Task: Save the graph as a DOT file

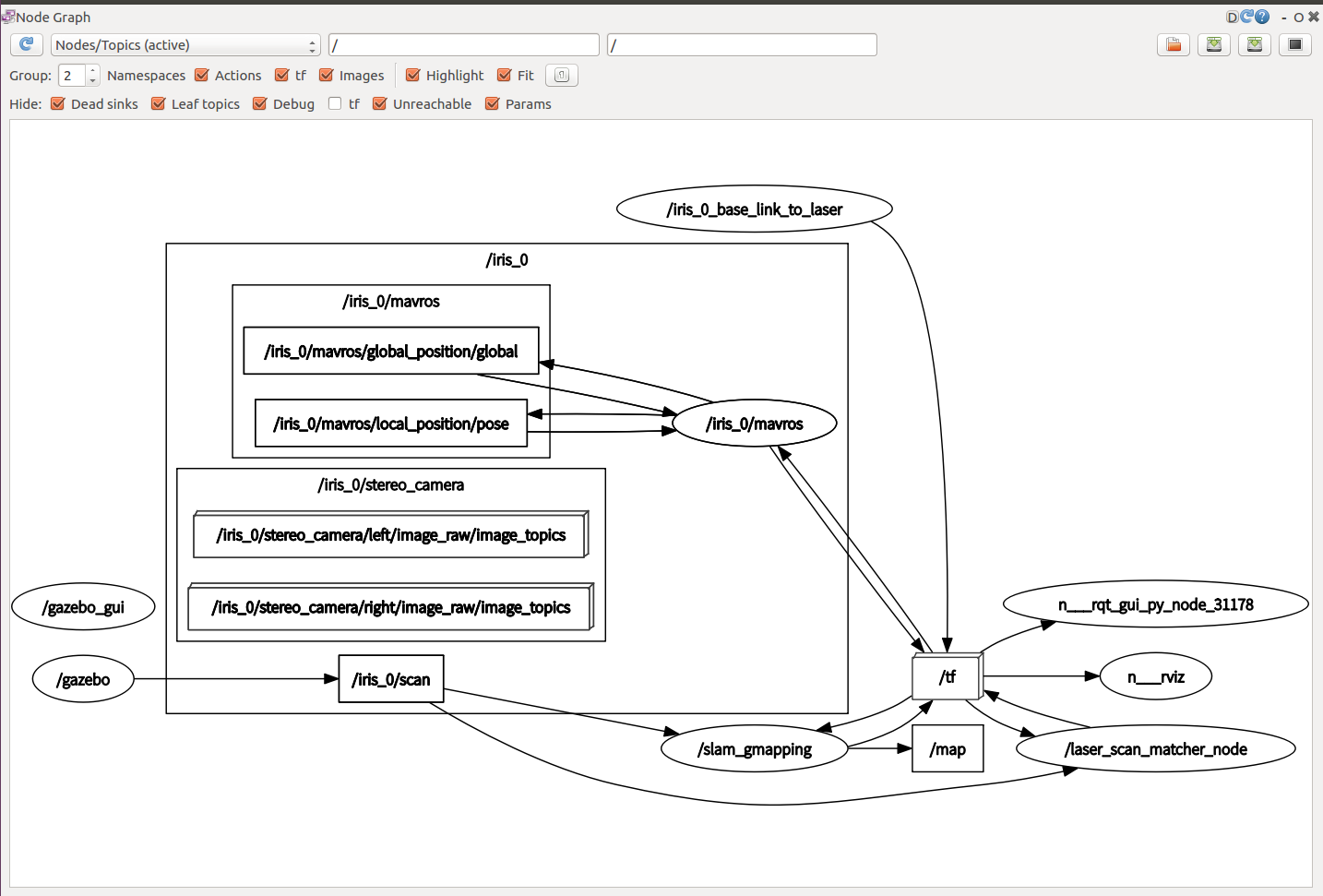Action: click(1213, 44)
